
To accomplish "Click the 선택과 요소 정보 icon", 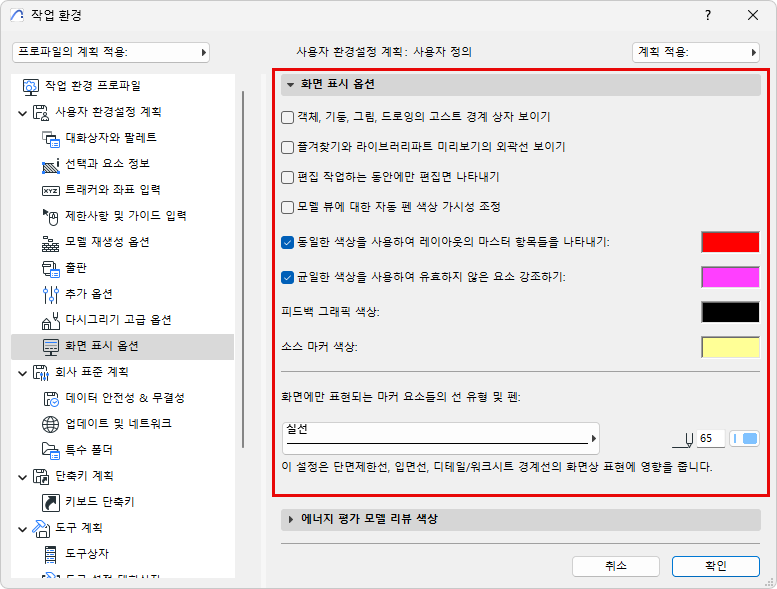I will tap(51, 164).
